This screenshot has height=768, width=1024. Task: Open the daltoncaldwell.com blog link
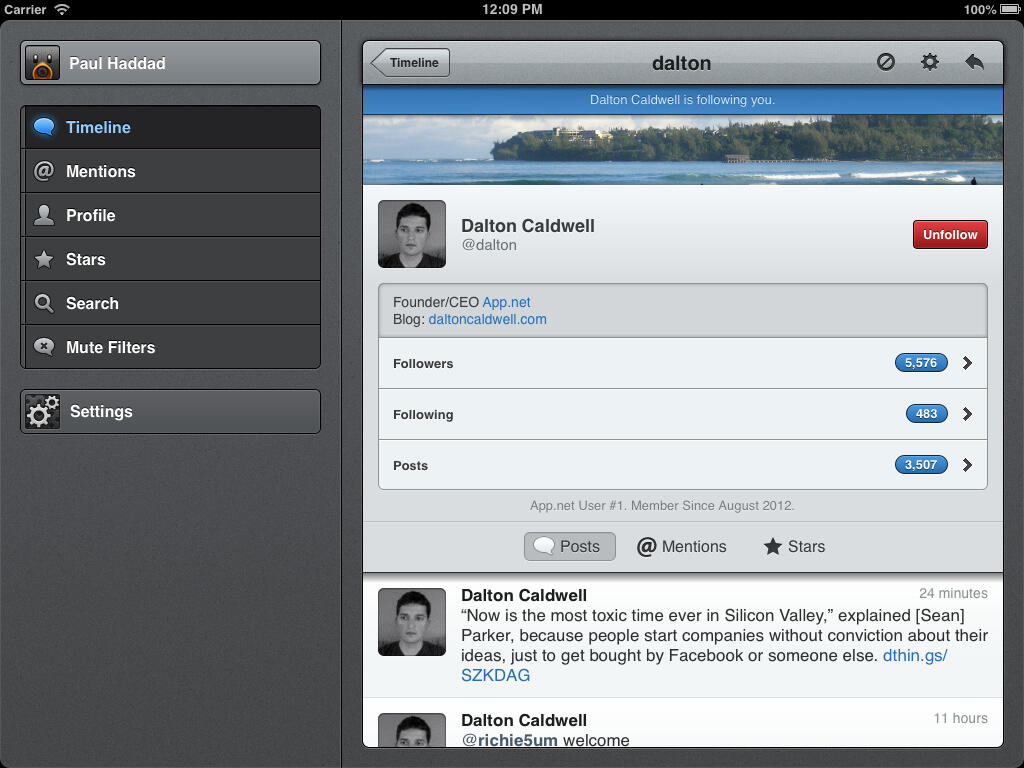pyautogui.click(x=487, y=319)
